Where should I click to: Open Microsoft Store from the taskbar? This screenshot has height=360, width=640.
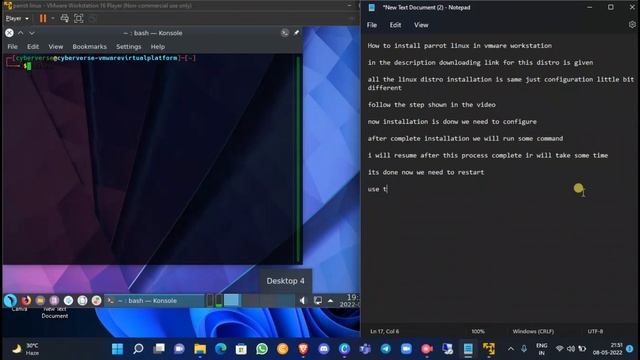click(241, 349)
